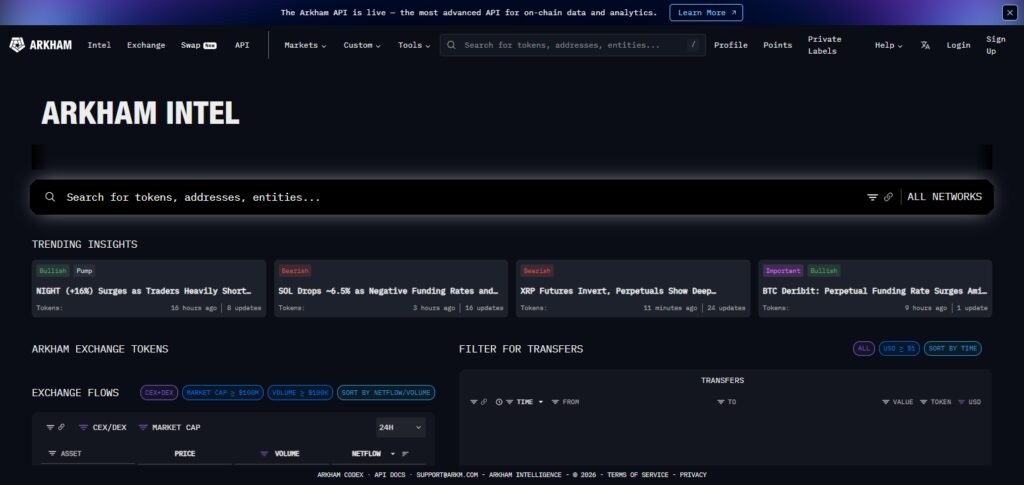Open Private Labels in the navbar
The image size is (1024, 485).
coord(824,45)
